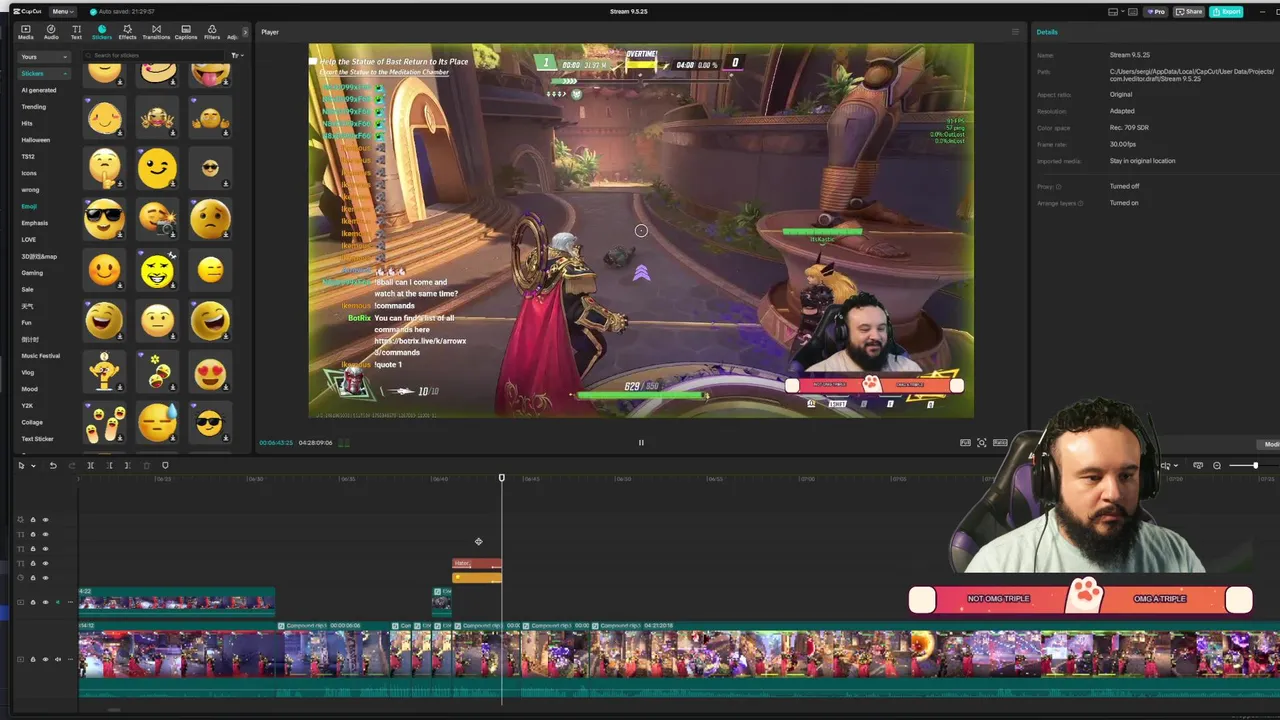The height and width of the screenshot is (720, 1280).
Task: Select the AI generated sticker category
Action: (39, 90)
